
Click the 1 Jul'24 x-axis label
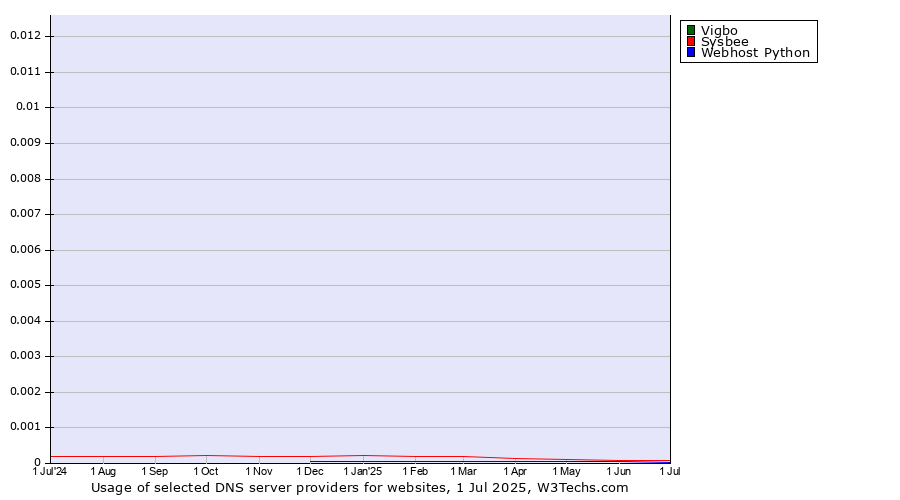tap(50, 471)
